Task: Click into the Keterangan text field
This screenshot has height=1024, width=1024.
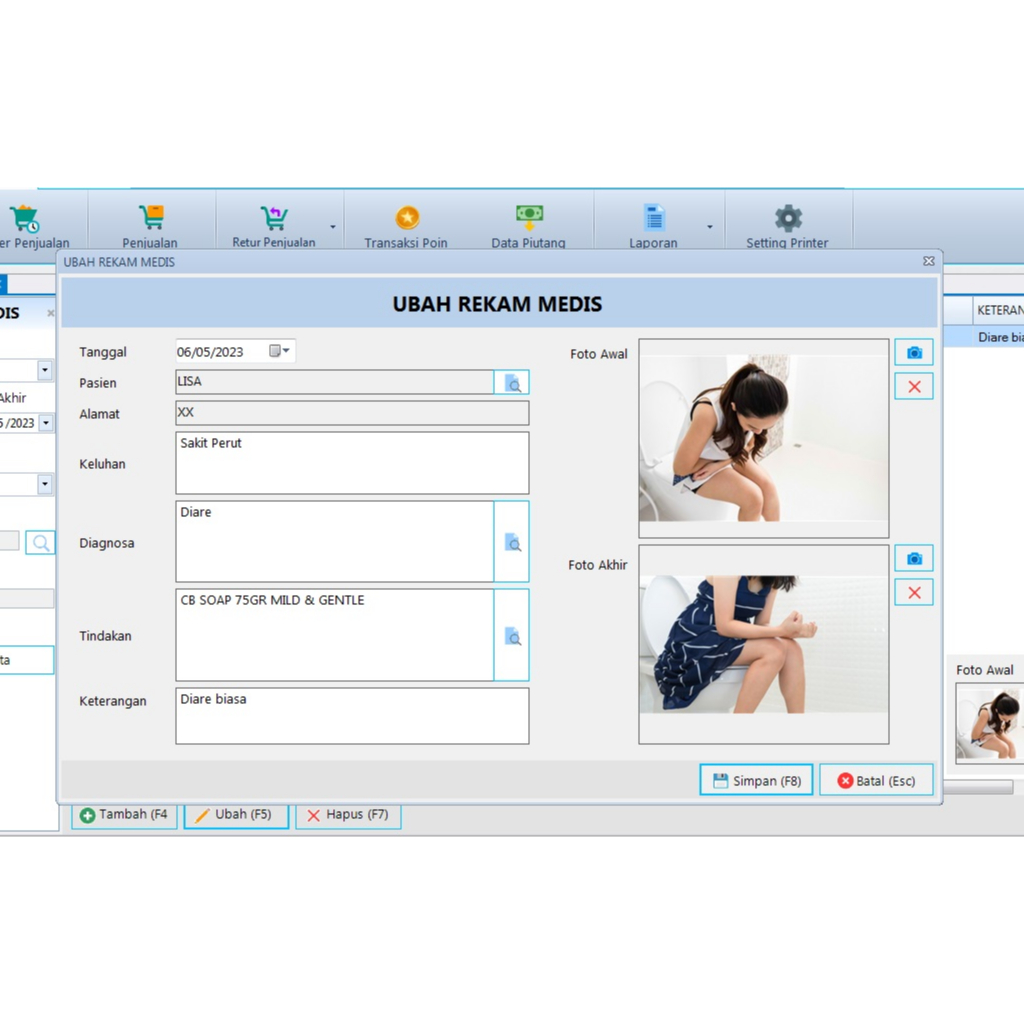Action: tap(352, 716)
